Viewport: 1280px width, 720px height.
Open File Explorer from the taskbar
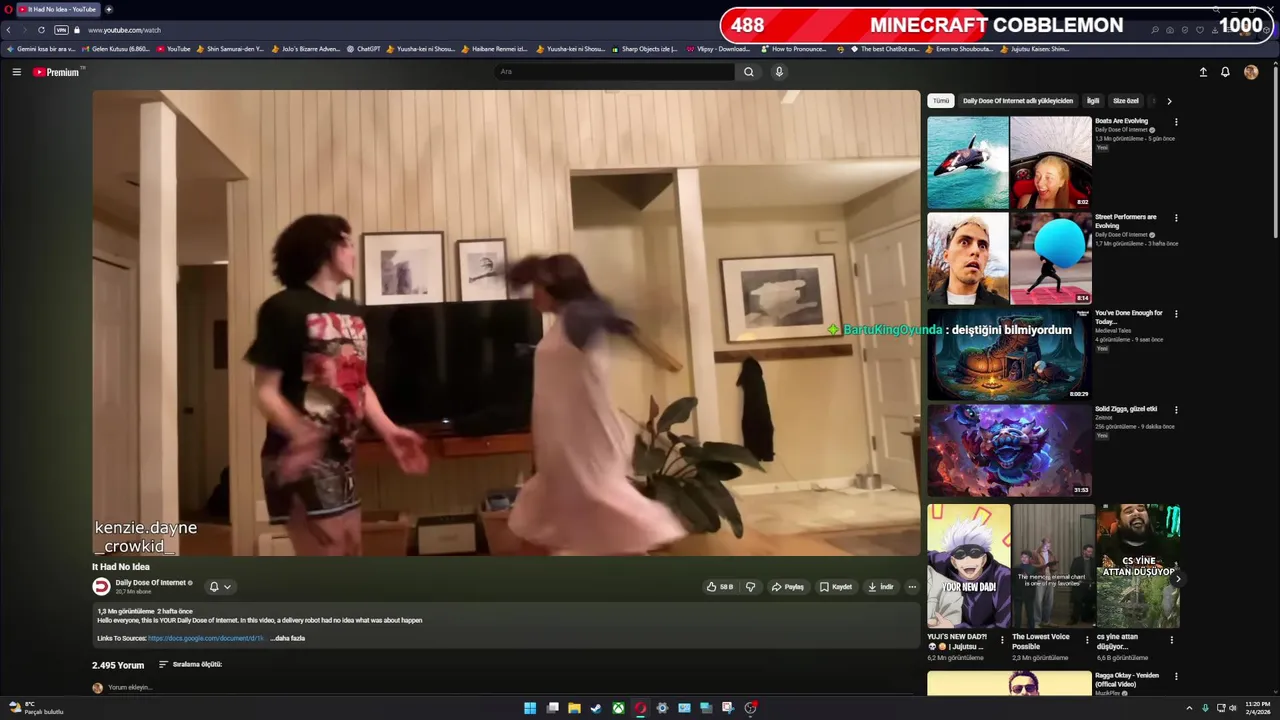pyautogui.click(x=574, y=708)
